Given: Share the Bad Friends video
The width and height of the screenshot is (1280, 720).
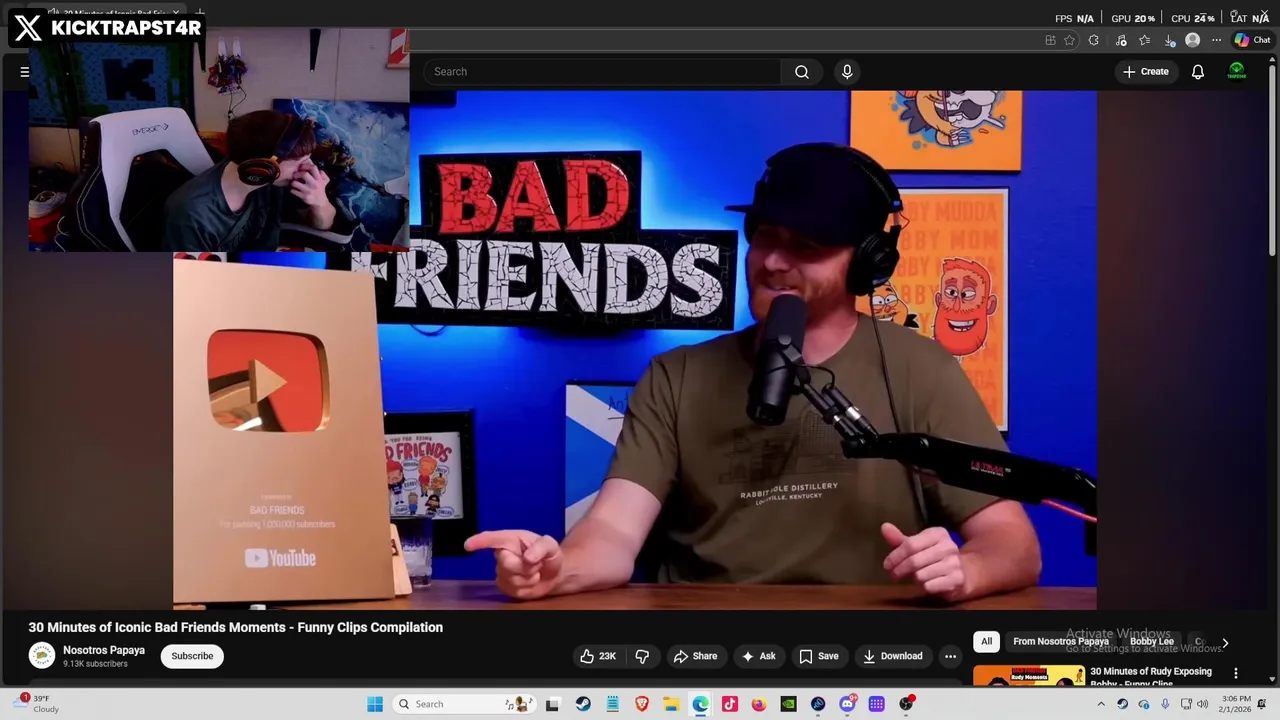Looking at the screenshot, I should 695,656.
